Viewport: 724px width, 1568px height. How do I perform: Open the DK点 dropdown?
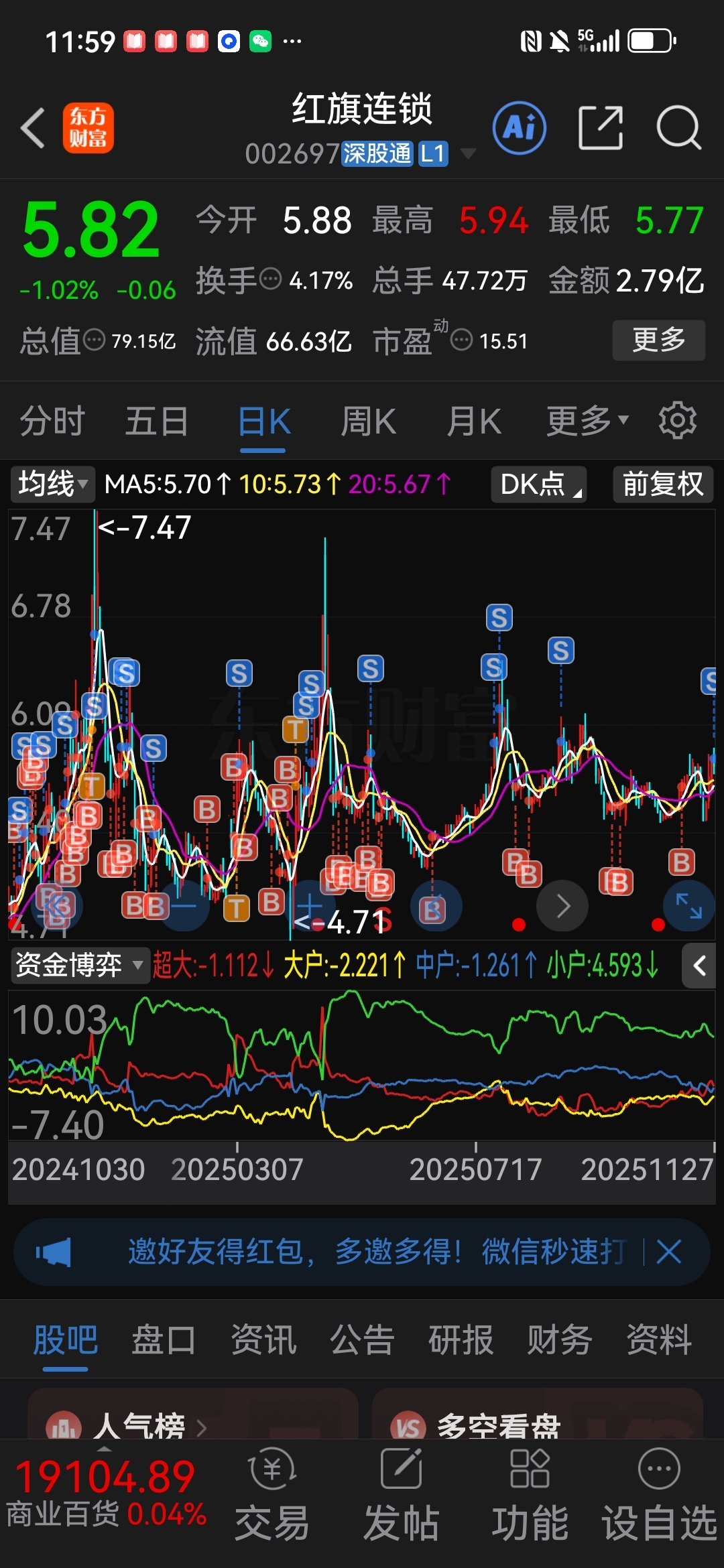539,484
